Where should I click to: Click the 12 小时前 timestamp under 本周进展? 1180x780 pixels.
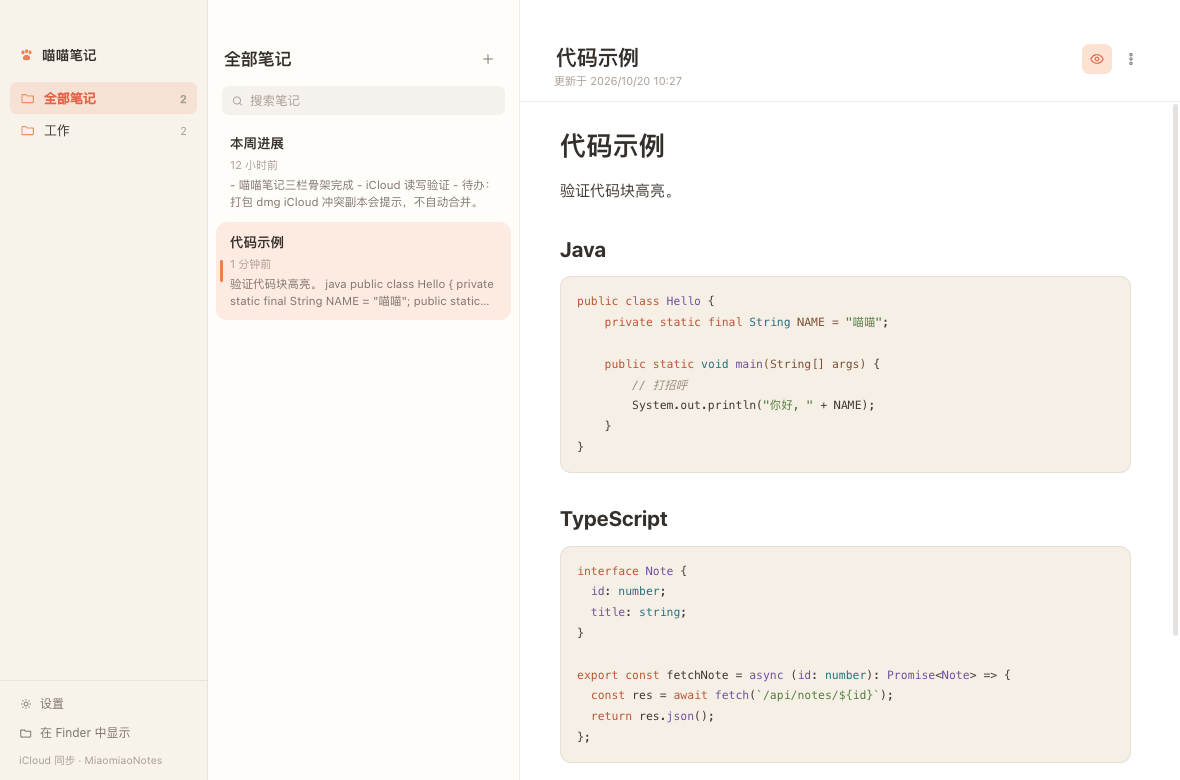[x=254, y=165]
